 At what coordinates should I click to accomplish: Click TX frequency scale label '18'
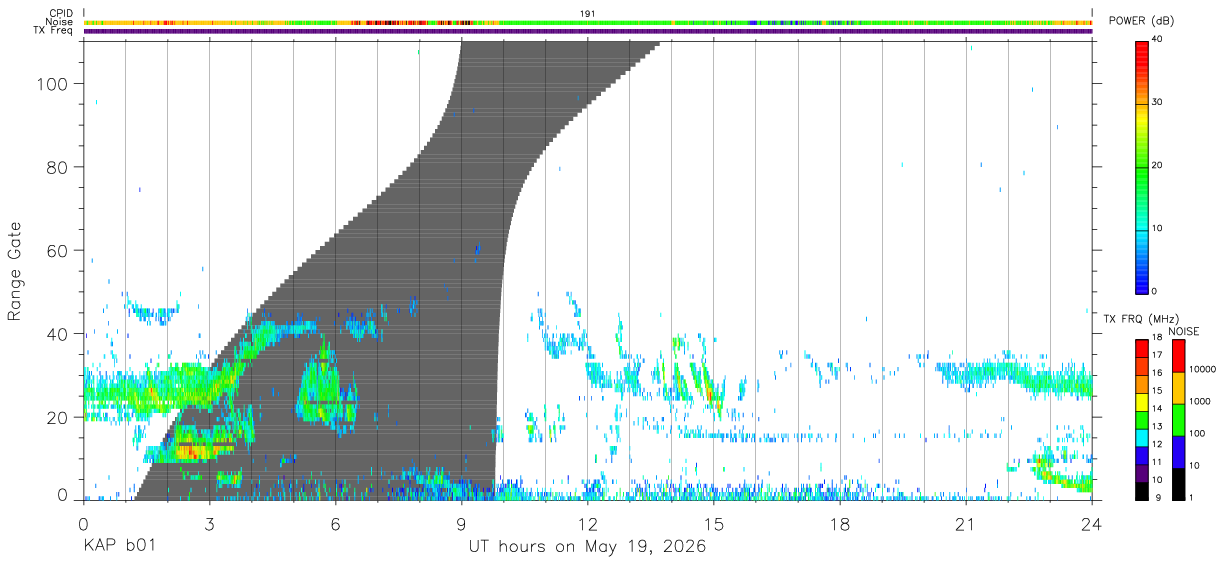(1157, 338)
